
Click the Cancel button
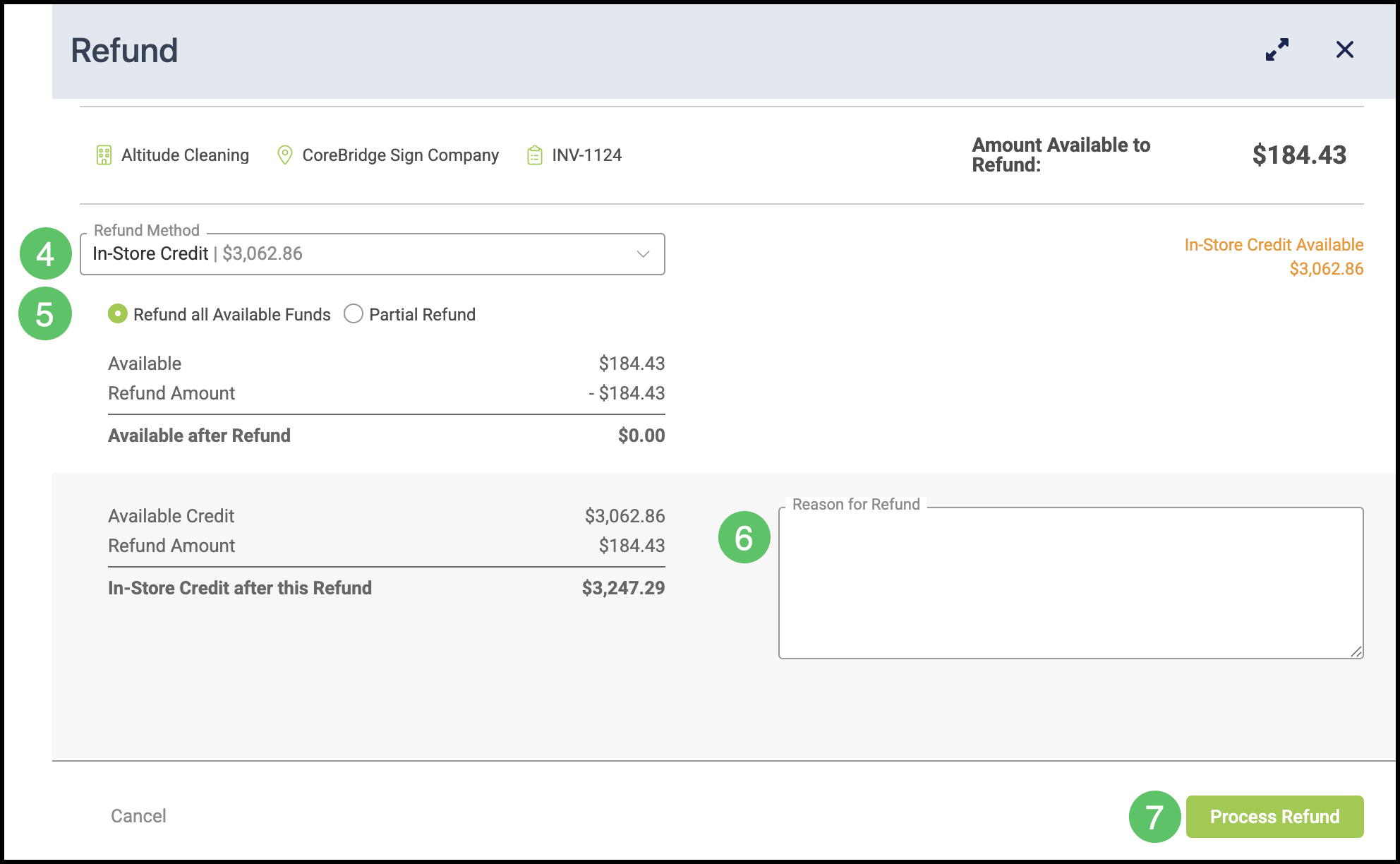pos(138,816)
